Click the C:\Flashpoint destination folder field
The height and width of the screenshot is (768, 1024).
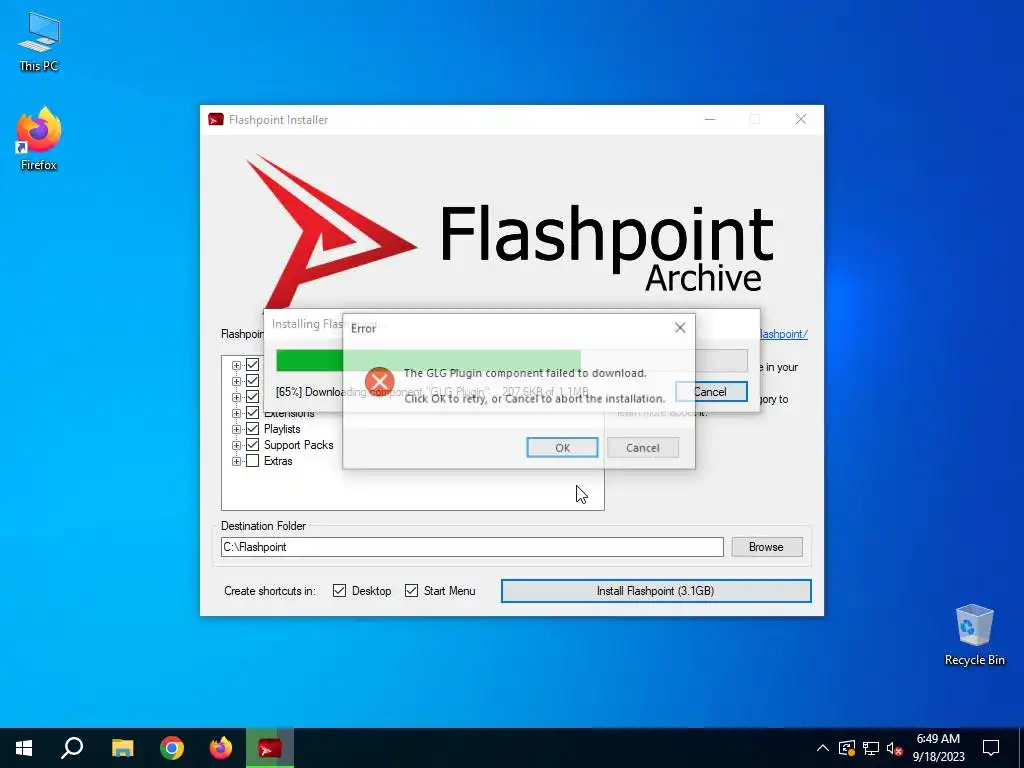coord(472,547)
